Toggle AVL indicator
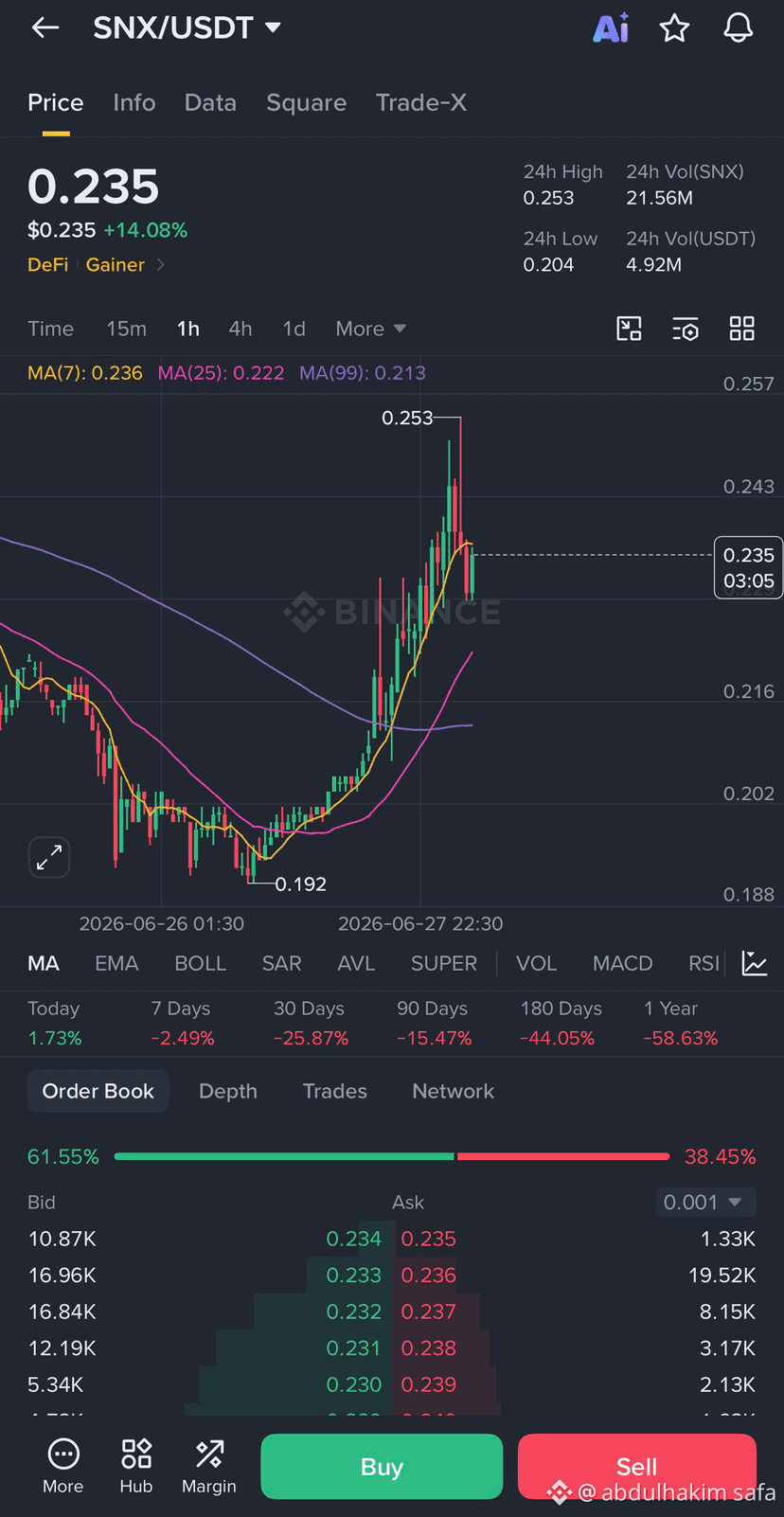Image resolution: width=784 pixels, height=1517 pixels. tap(356, 963)
